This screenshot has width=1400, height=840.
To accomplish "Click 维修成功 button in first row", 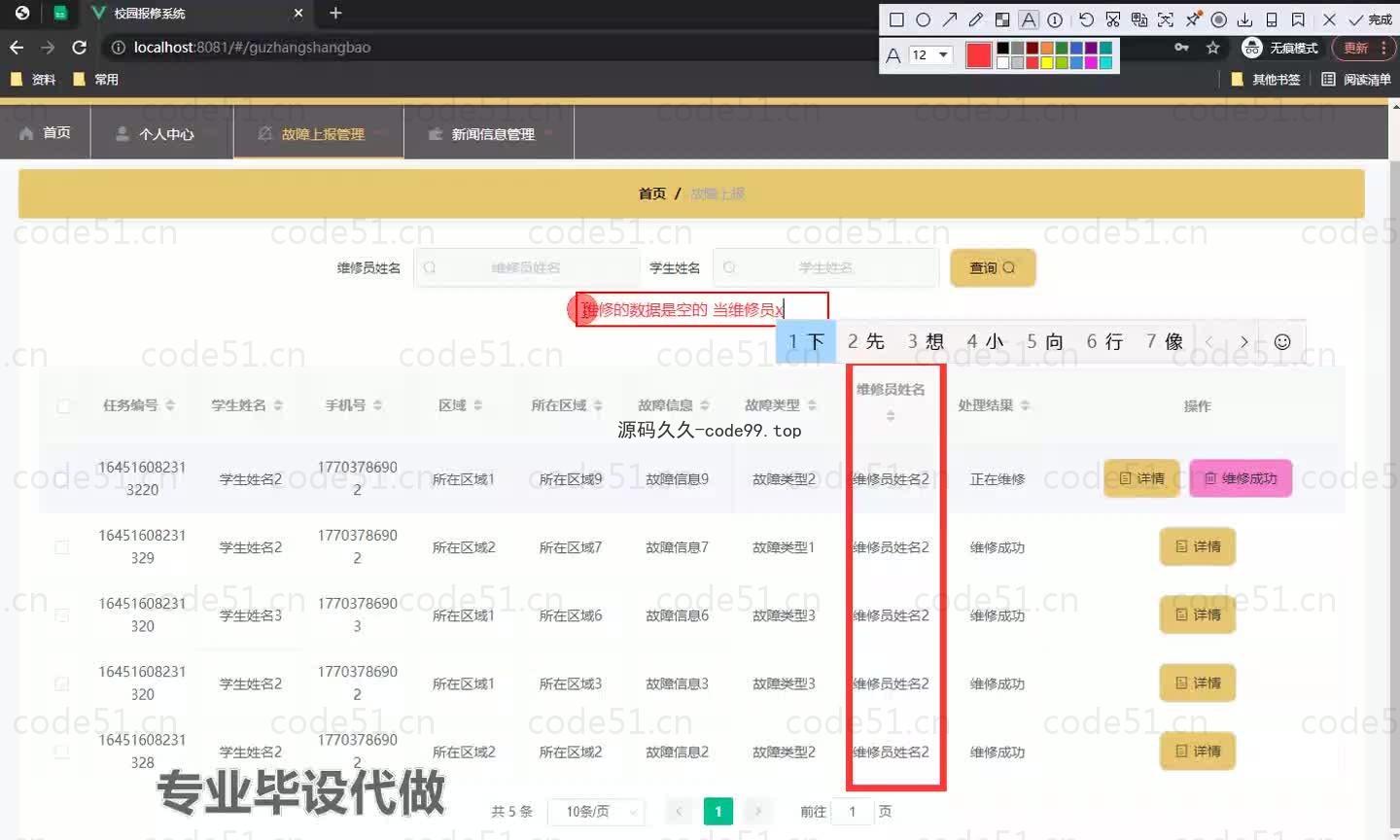I will coord(1241,478).
